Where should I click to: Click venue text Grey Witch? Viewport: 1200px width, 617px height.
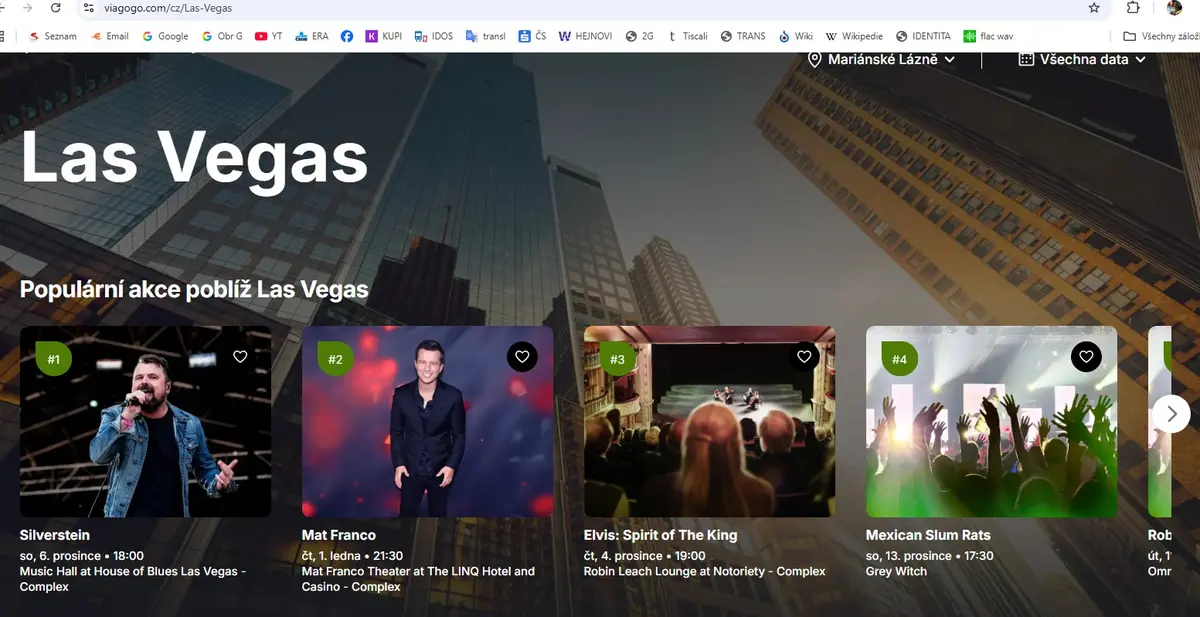pyautogui.click(x=896, y=571)
